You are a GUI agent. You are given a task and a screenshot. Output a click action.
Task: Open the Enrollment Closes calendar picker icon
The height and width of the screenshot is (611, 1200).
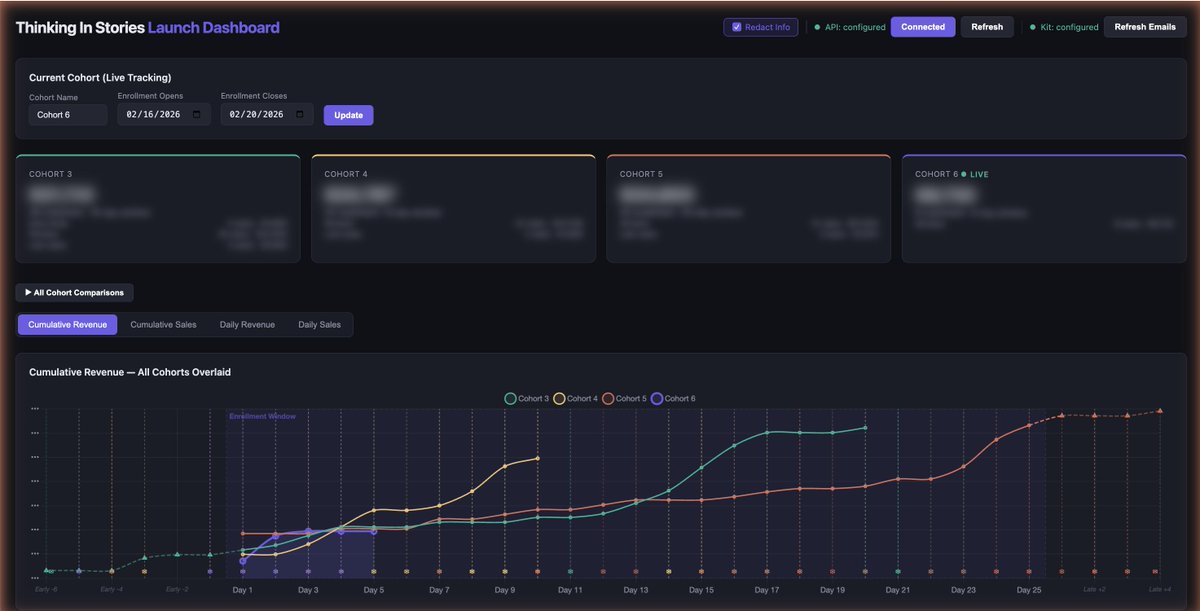(x=299, y=115)
